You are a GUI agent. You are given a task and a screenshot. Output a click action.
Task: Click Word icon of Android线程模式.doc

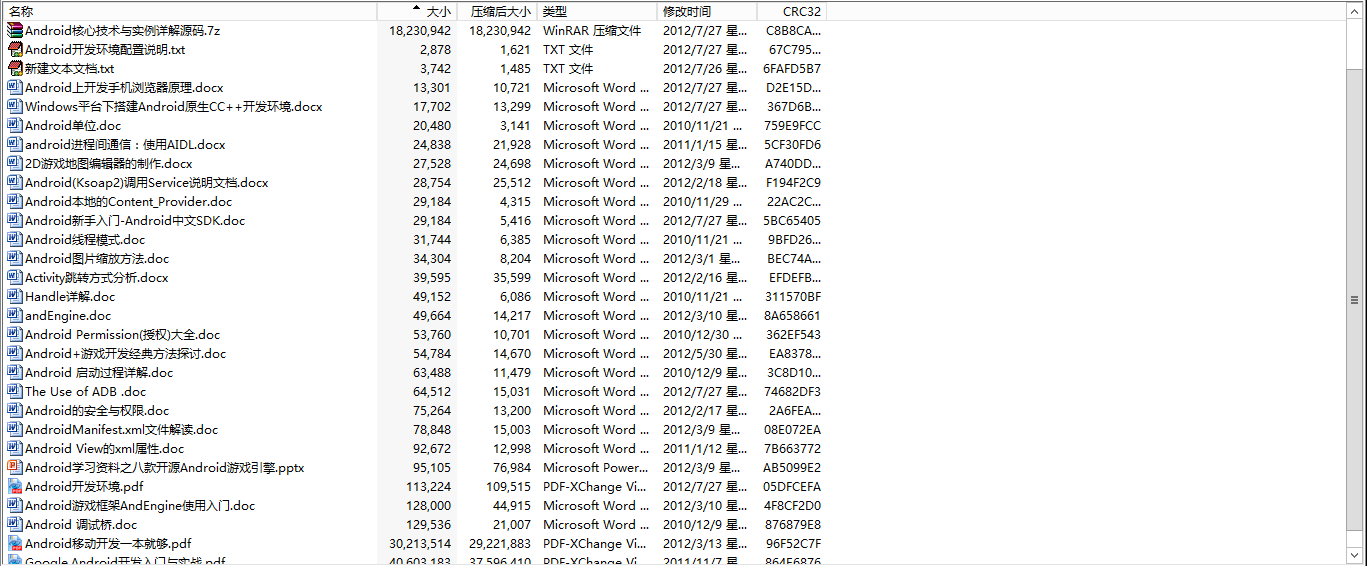pos(15,239)
